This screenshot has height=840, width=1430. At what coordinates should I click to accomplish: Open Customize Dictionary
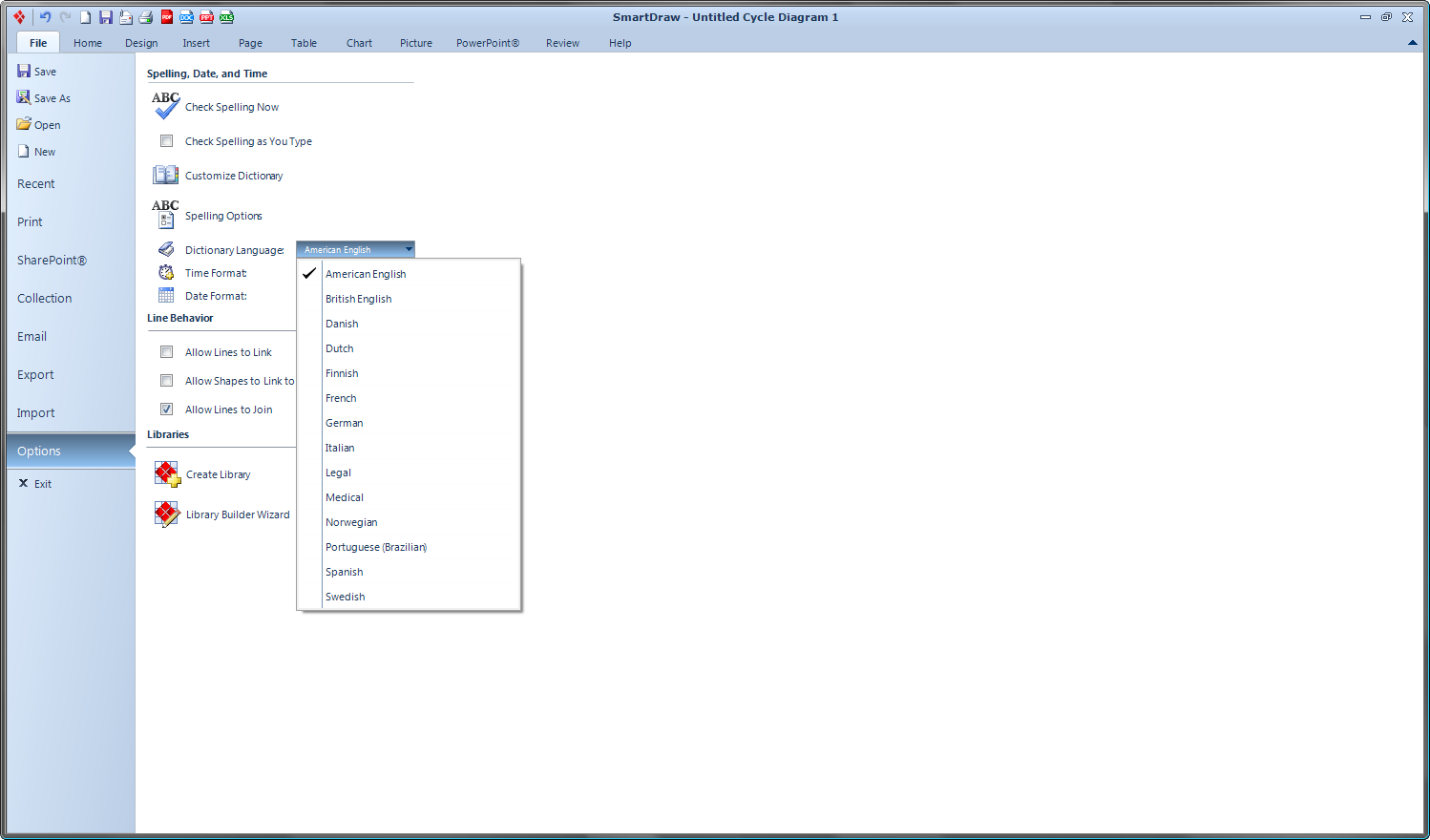(234, 176)
